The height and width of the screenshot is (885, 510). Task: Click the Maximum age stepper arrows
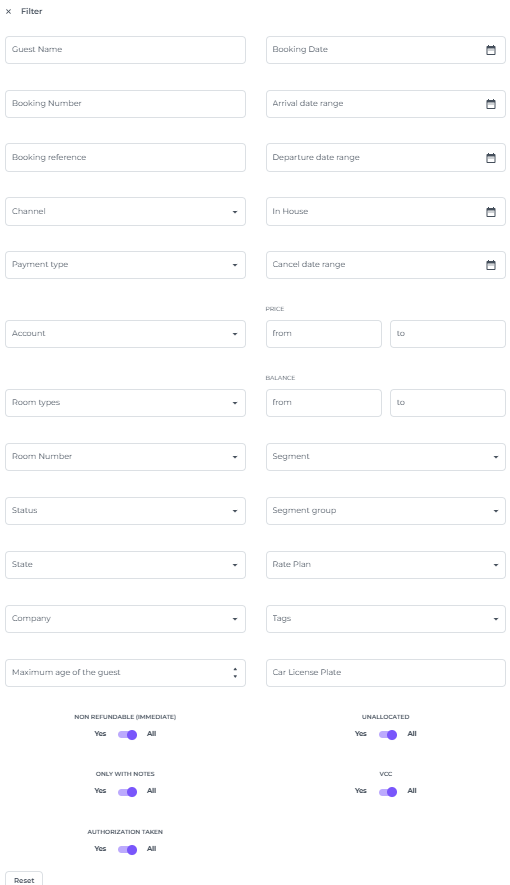[x=235, y=673]
